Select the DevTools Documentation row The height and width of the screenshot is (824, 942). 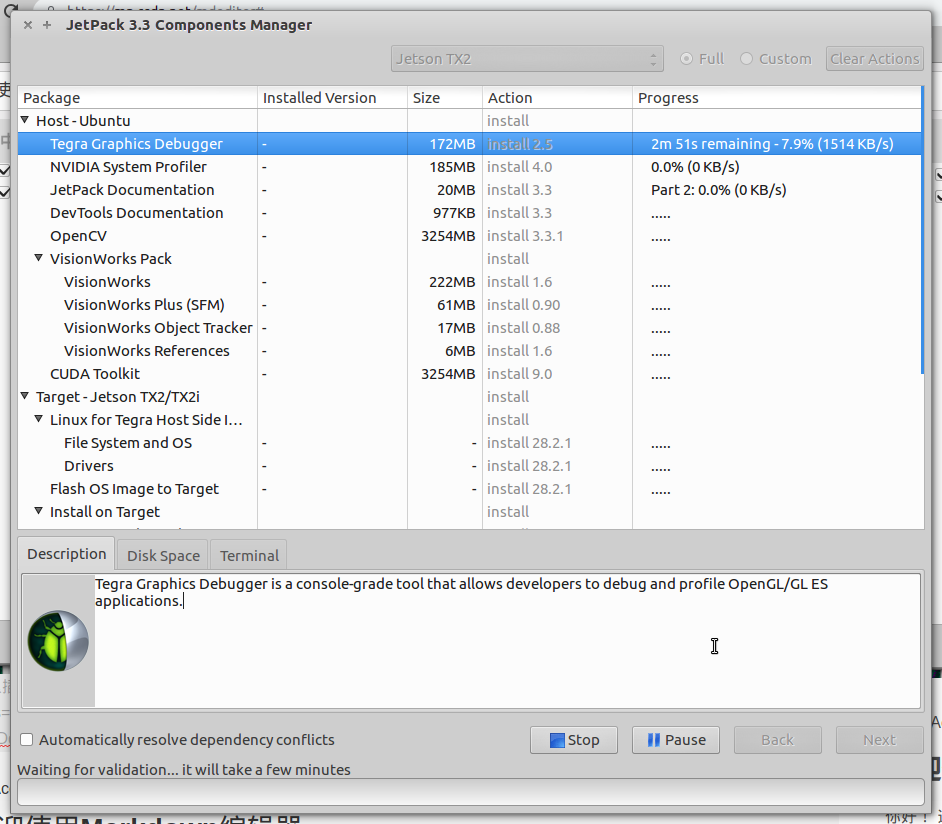pos(469,213)
